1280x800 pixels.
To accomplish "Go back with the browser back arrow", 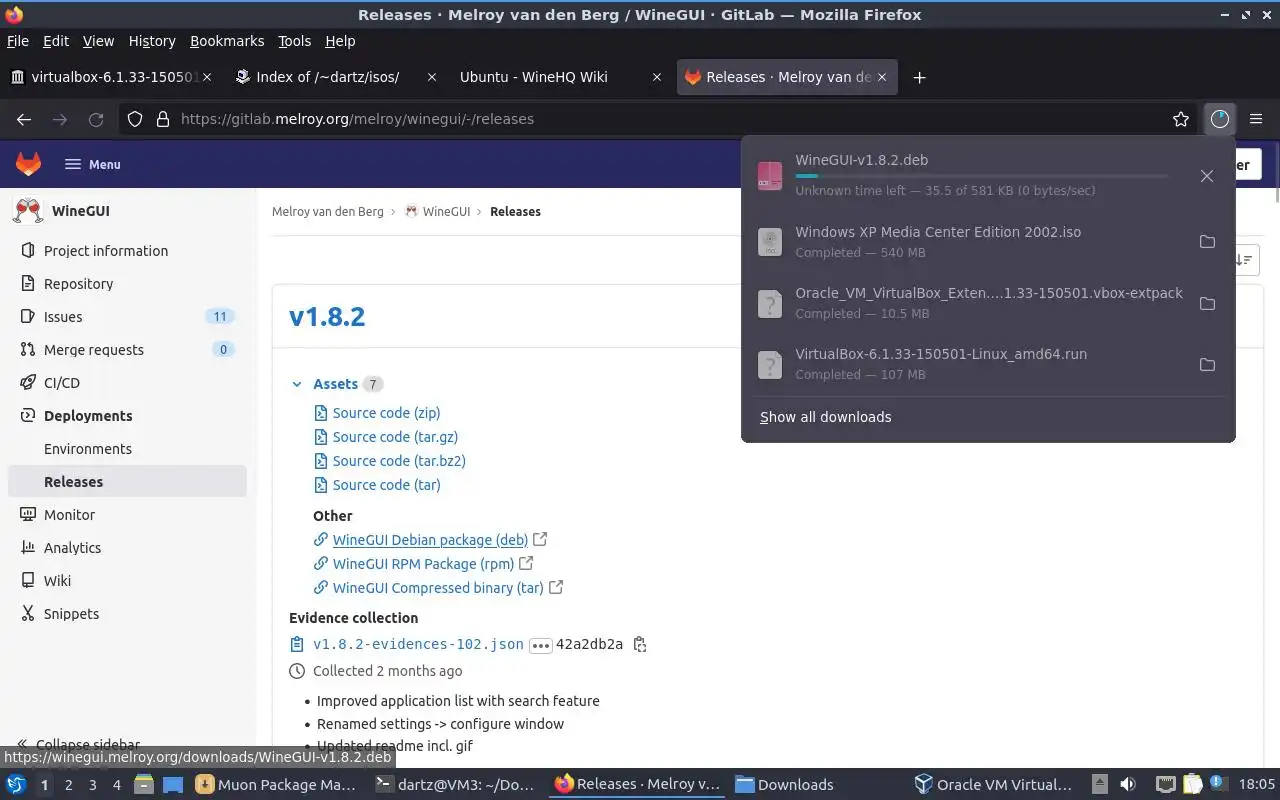I will (x=24, y=119).
